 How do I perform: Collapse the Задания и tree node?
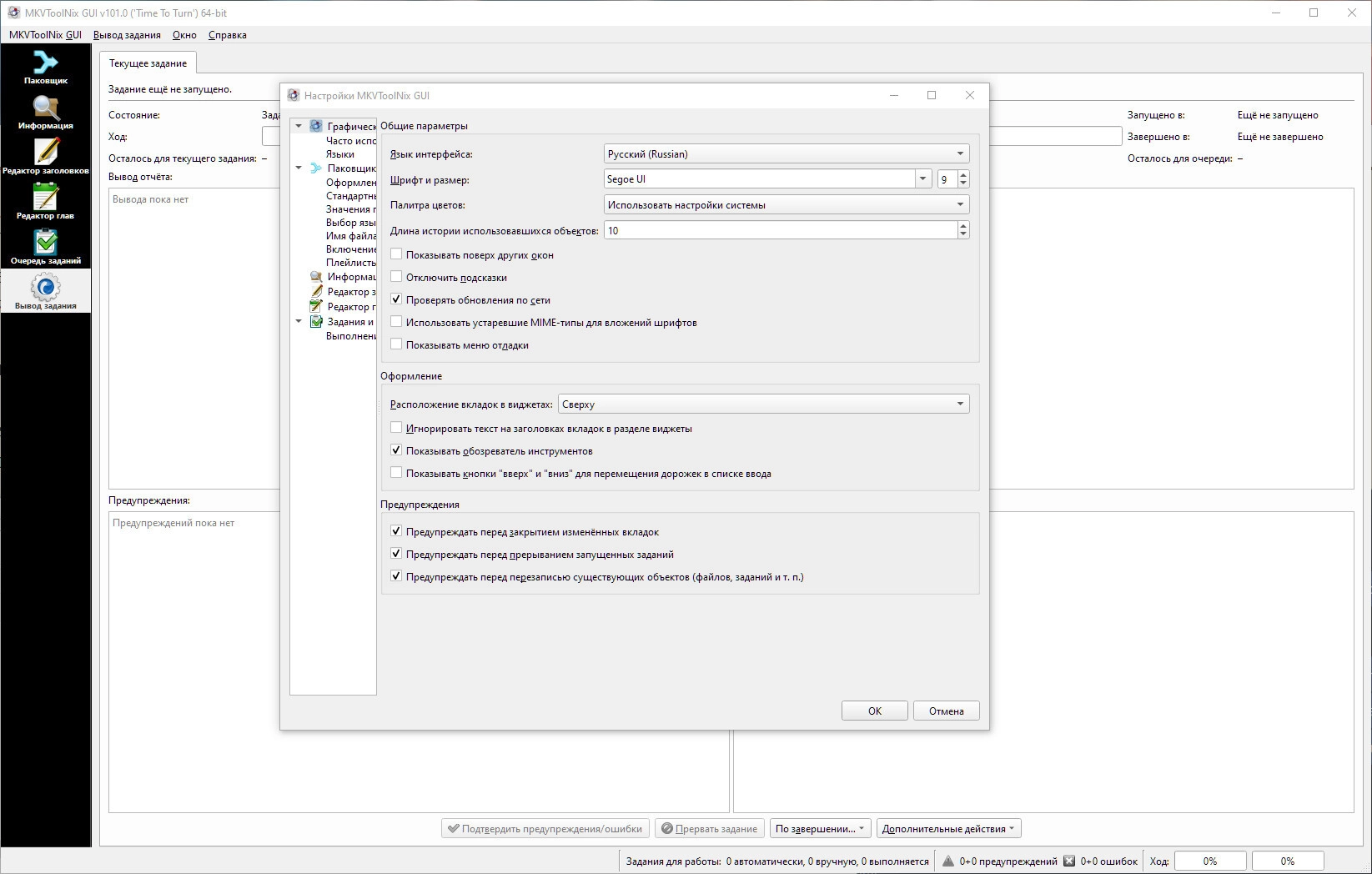[299, 322]
